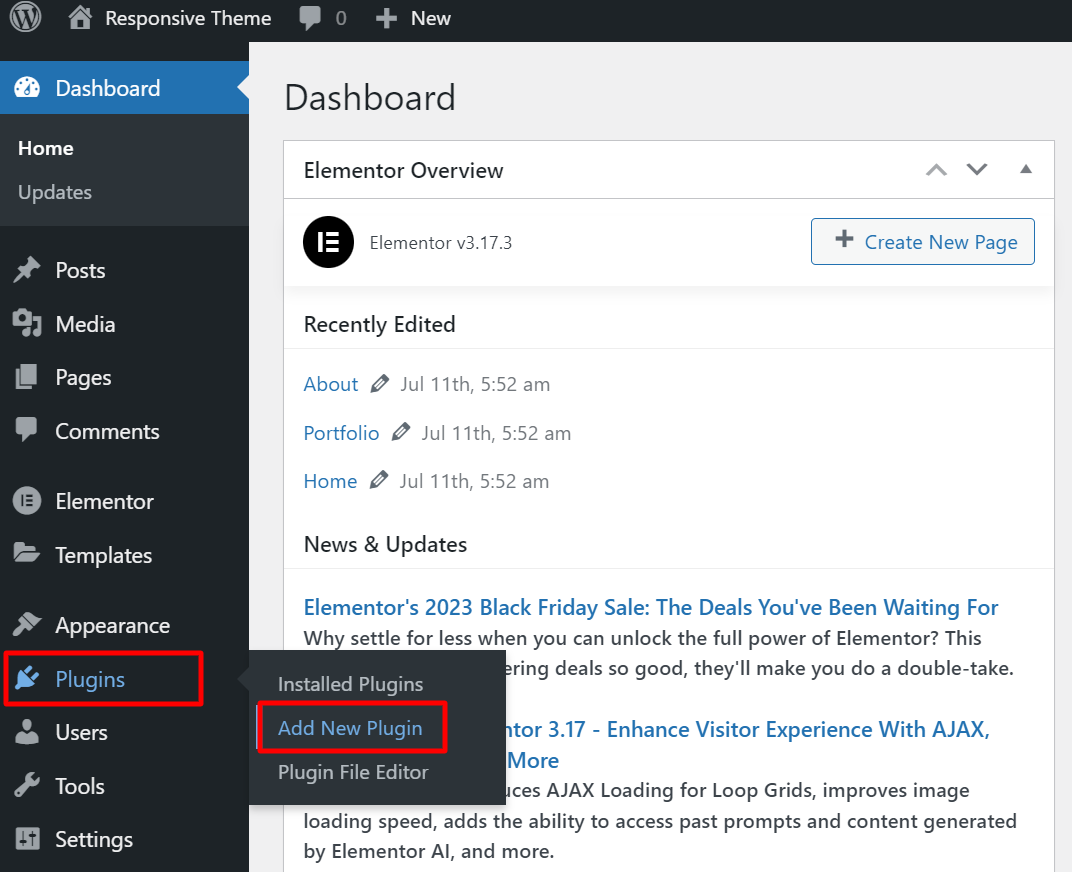Open the Tools menu item
The width and height of the screenshot is (1072, 872).
click(80, 787)
